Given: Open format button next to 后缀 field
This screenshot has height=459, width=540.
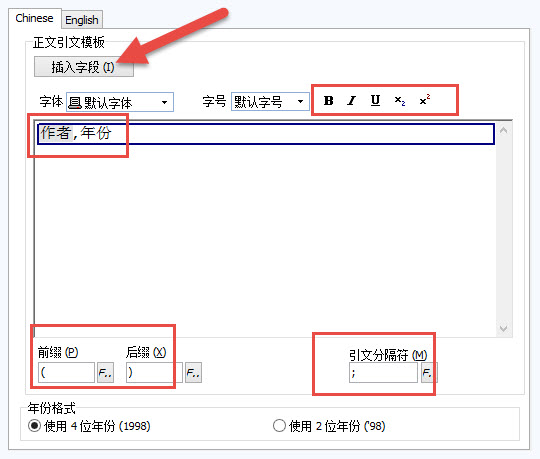Looking at the screenshot, I should [194, 372].
